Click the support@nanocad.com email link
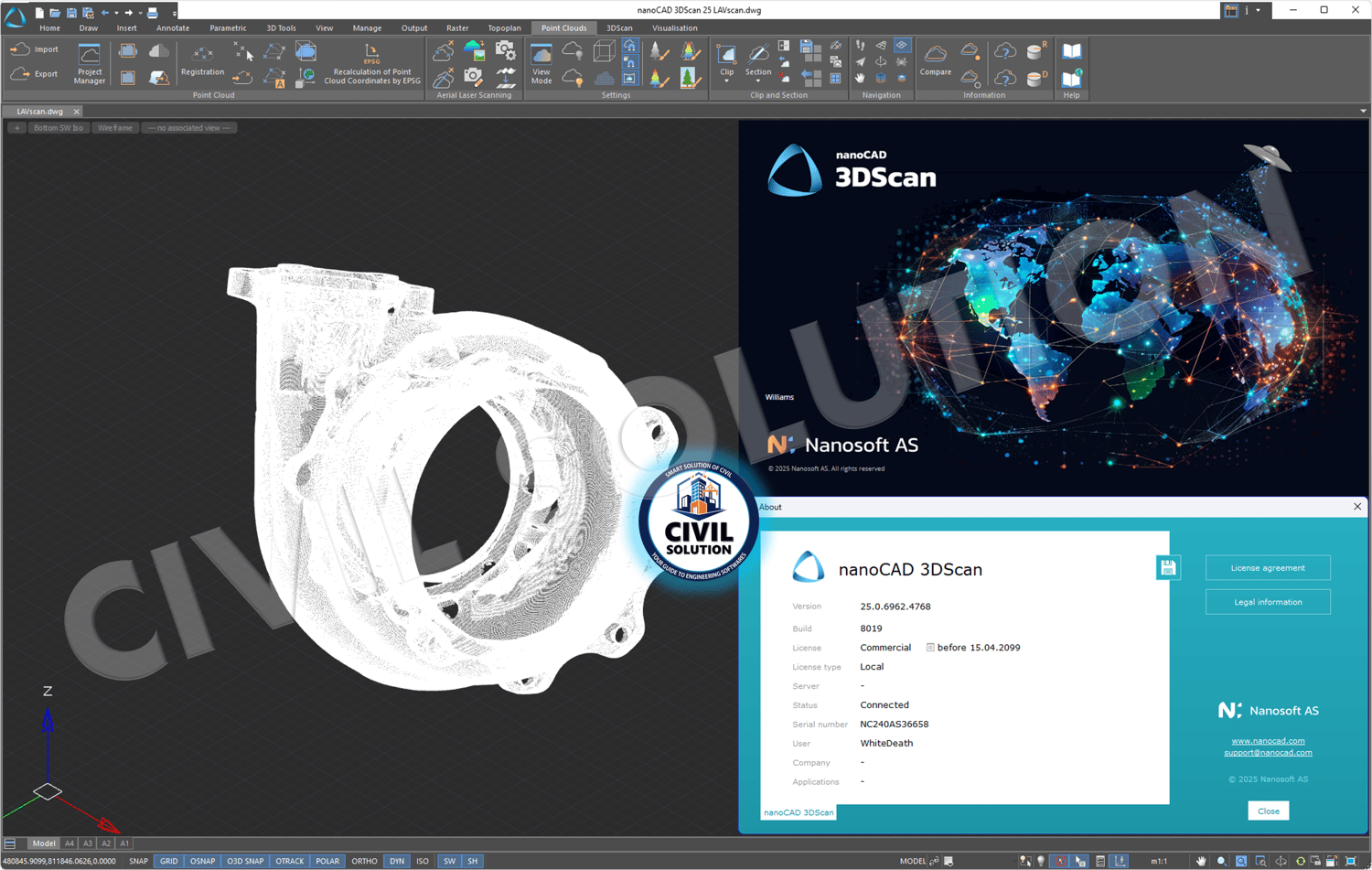 [x=1268, y=753]
